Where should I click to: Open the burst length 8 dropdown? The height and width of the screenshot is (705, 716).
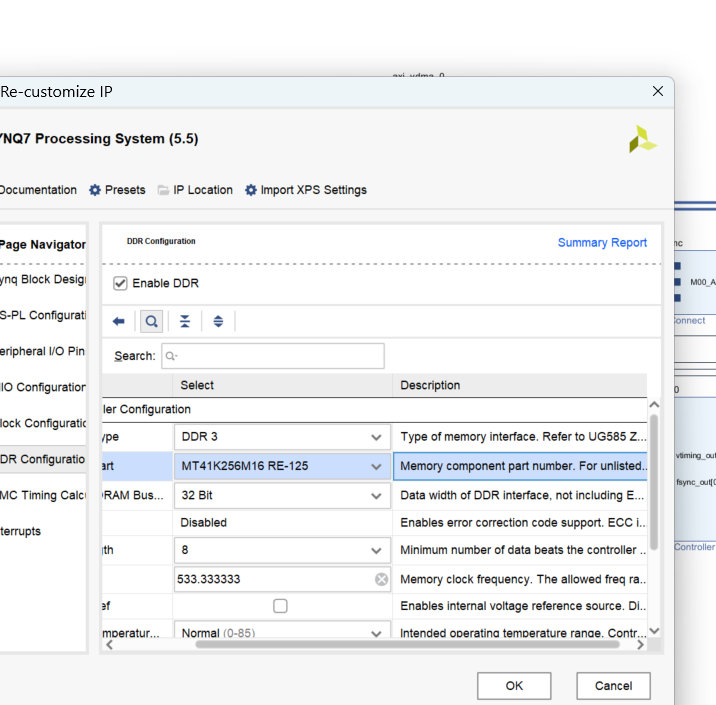point(282,550)
